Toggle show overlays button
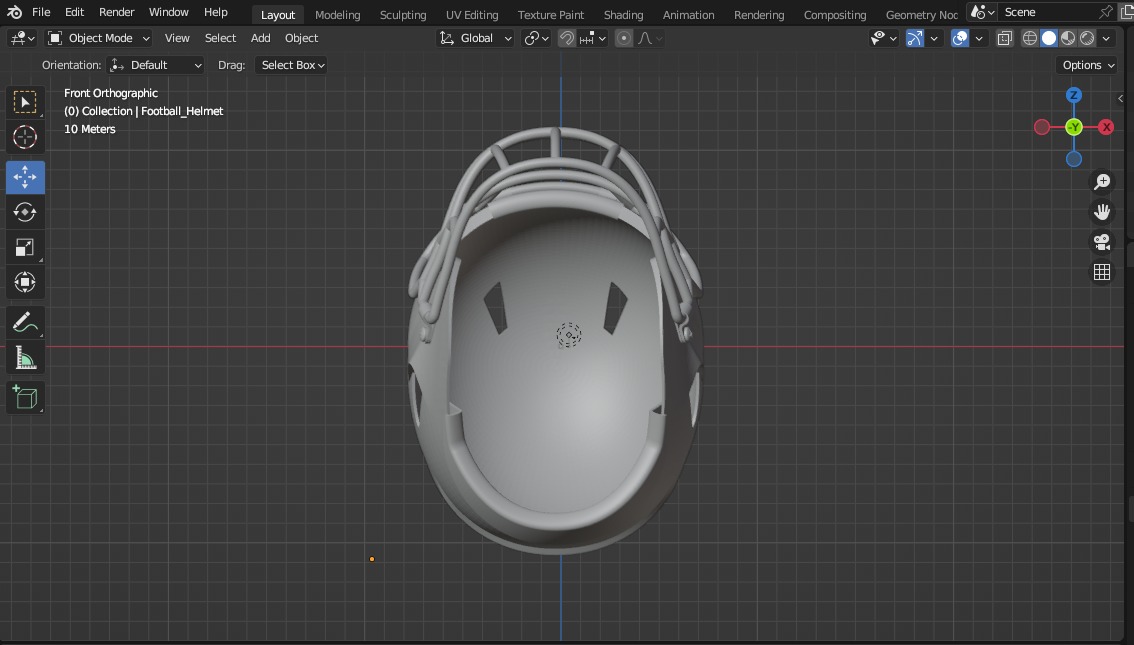 click(960, 38)
